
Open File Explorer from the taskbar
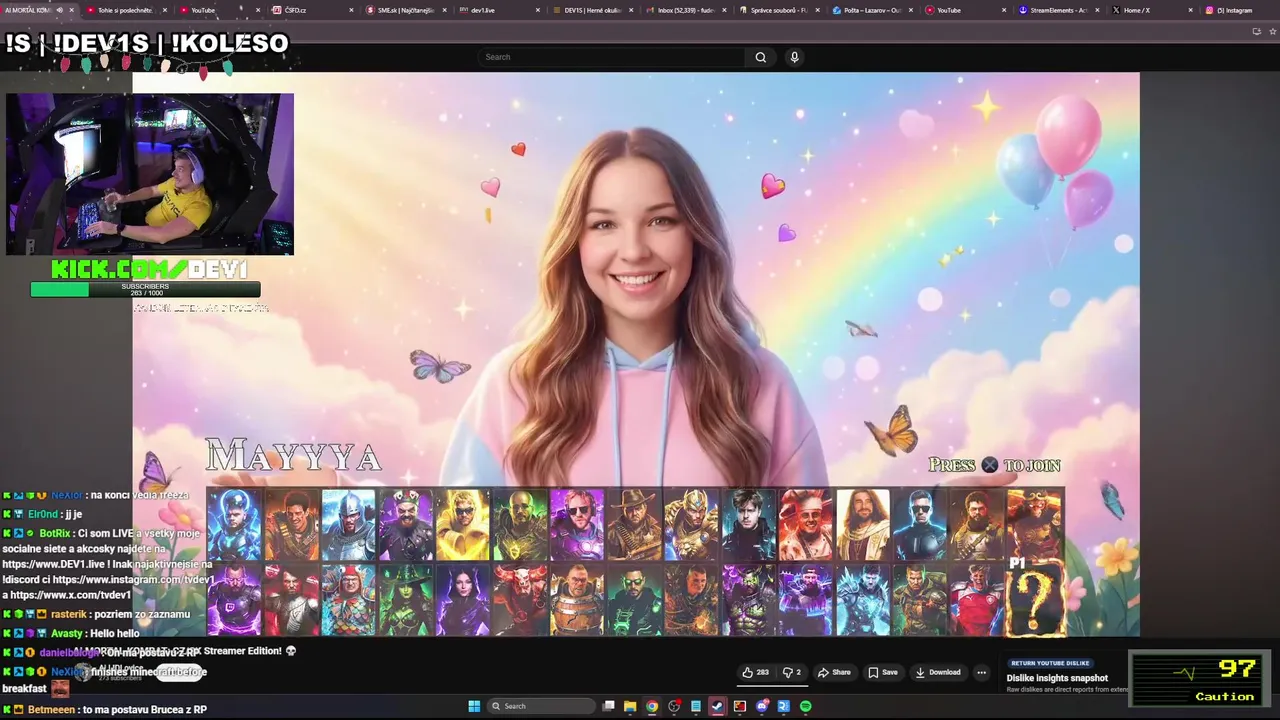630,706
